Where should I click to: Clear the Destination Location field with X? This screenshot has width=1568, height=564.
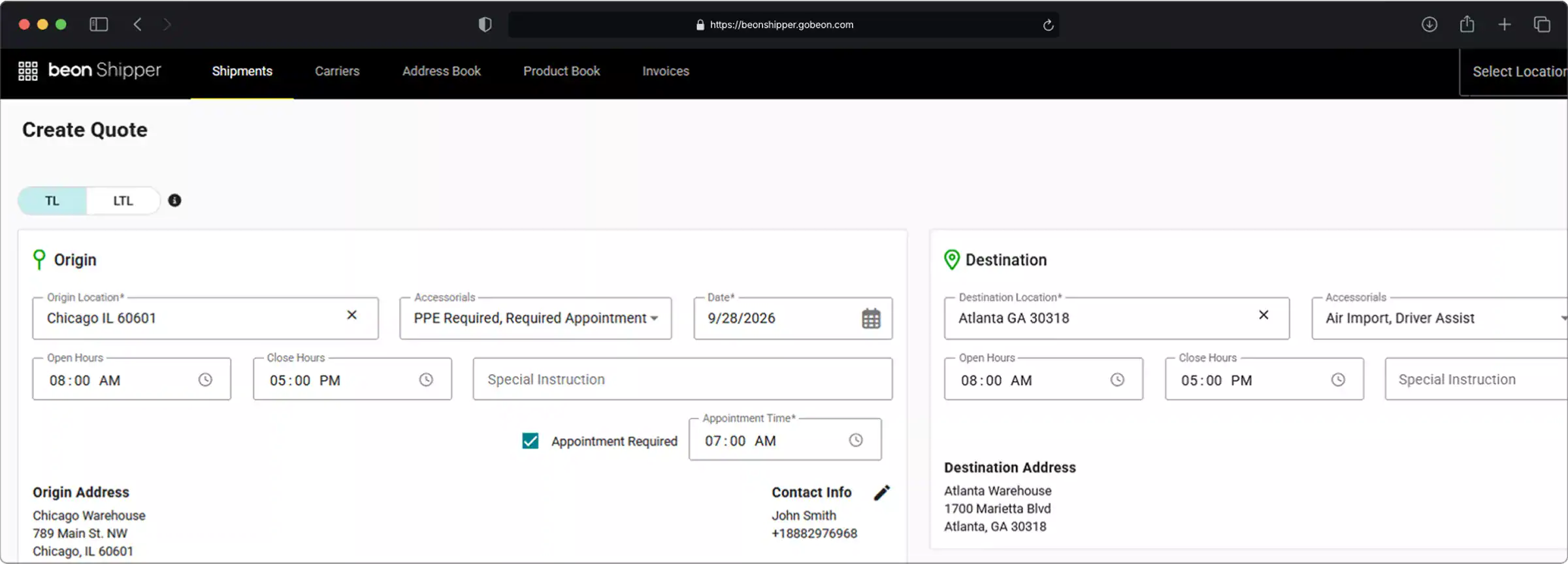1264,315
